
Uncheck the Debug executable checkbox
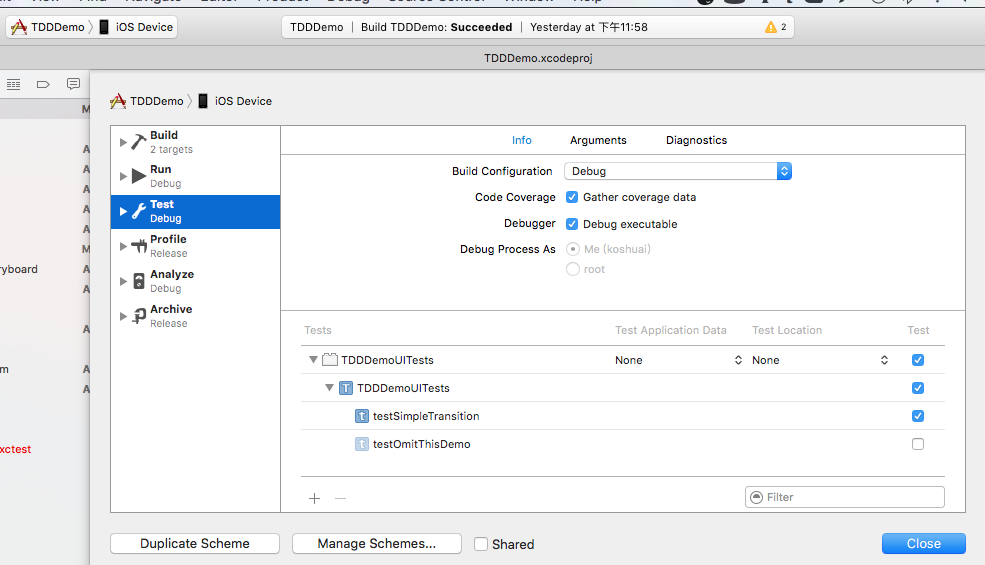coord(572,224)
